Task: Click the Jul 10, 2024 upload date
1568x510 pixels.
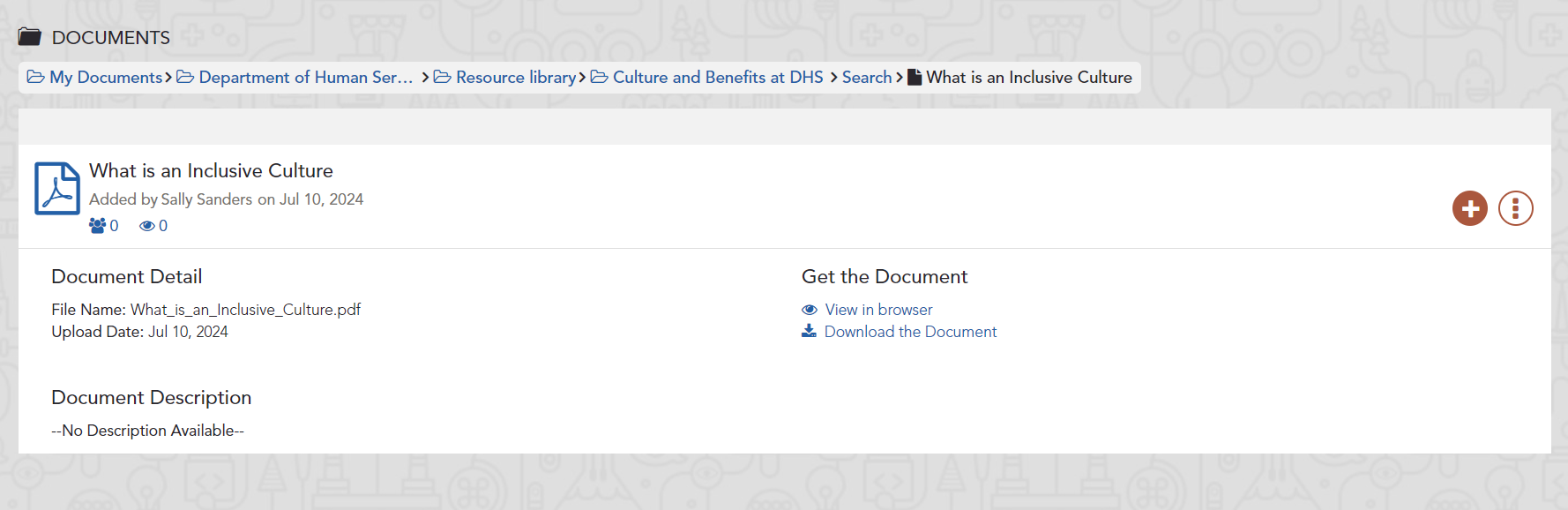Action: coord(188,332)
